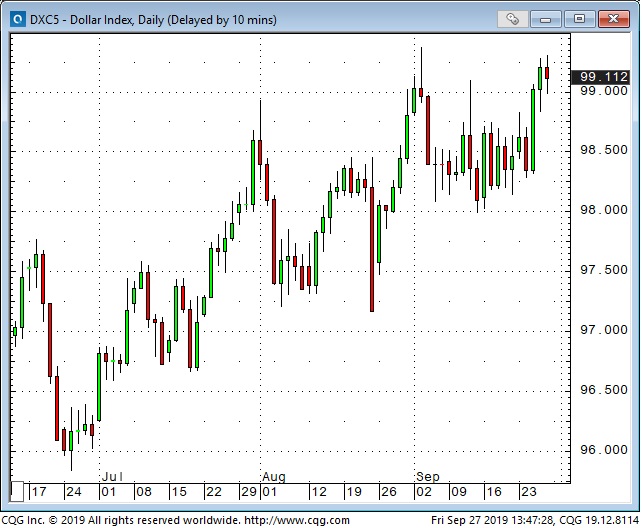
Task: Click the 97.500 price axis label
Action: coord(604,270)
